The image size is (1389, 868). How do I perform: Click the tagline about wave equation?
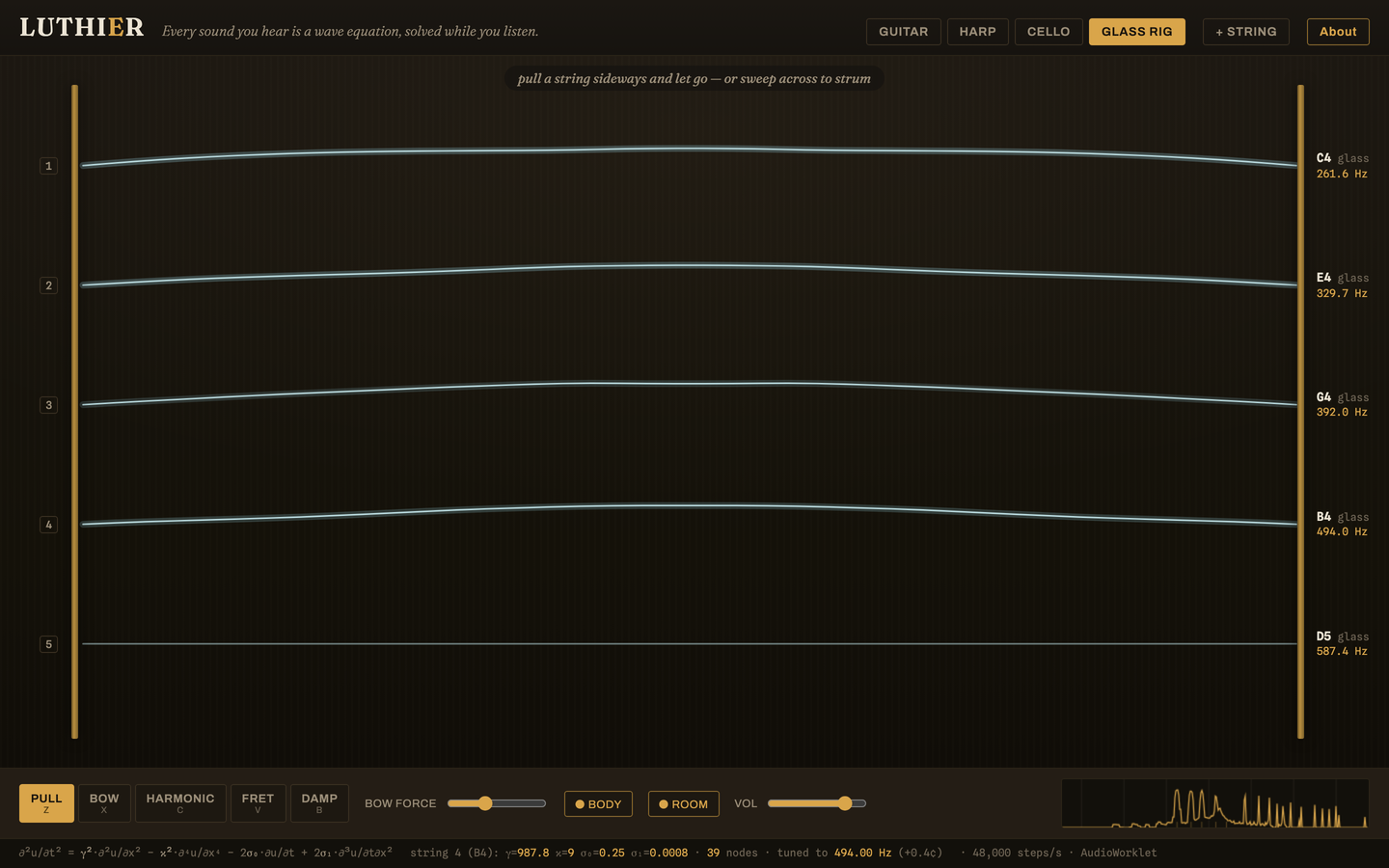(x=350, y=31)
